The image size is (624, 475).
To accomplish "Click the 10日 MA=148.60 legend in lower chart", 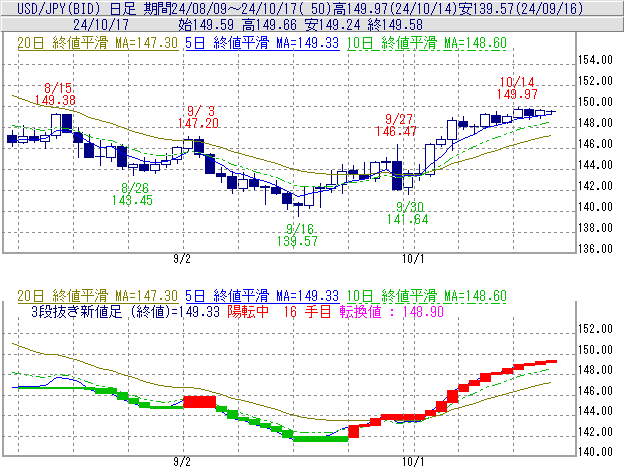I will tap(427, 296).
